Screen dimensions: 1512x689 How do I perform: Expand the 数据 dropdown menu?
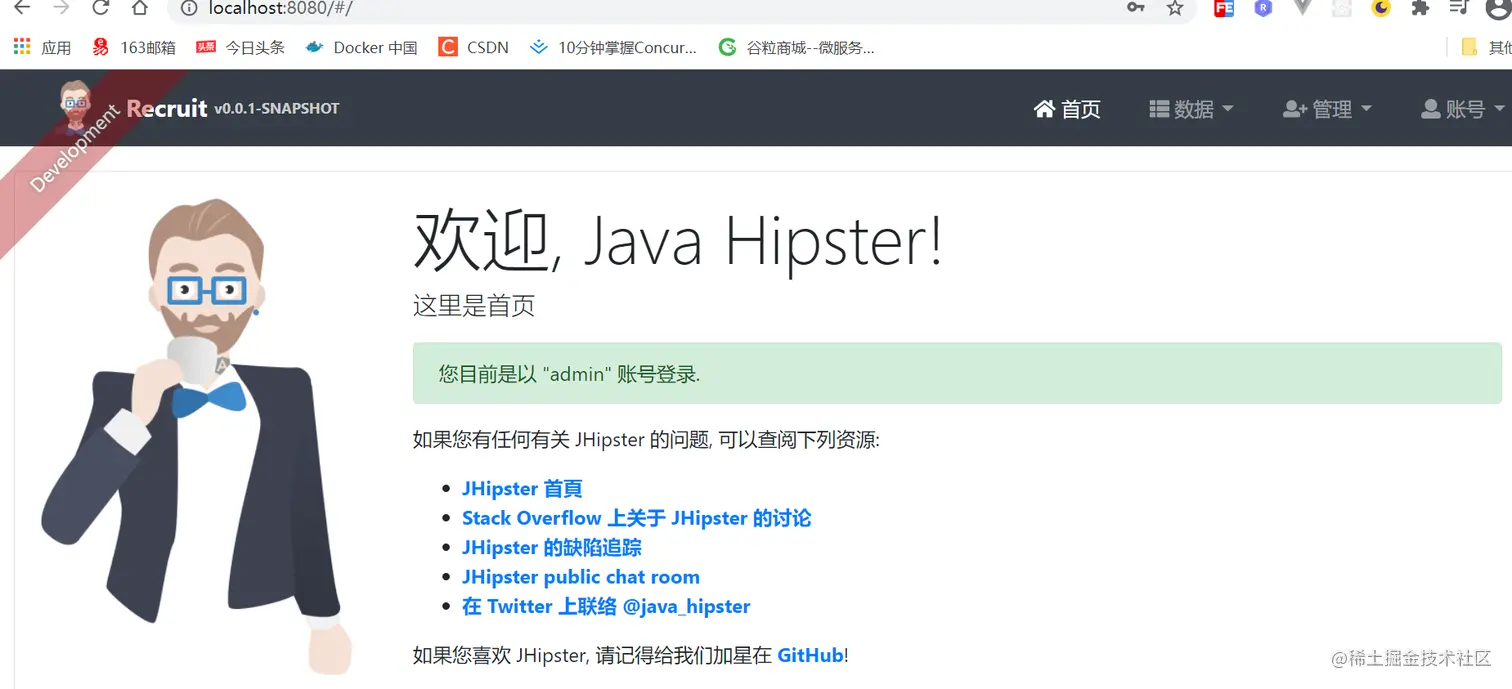[x=1191, y=109]
